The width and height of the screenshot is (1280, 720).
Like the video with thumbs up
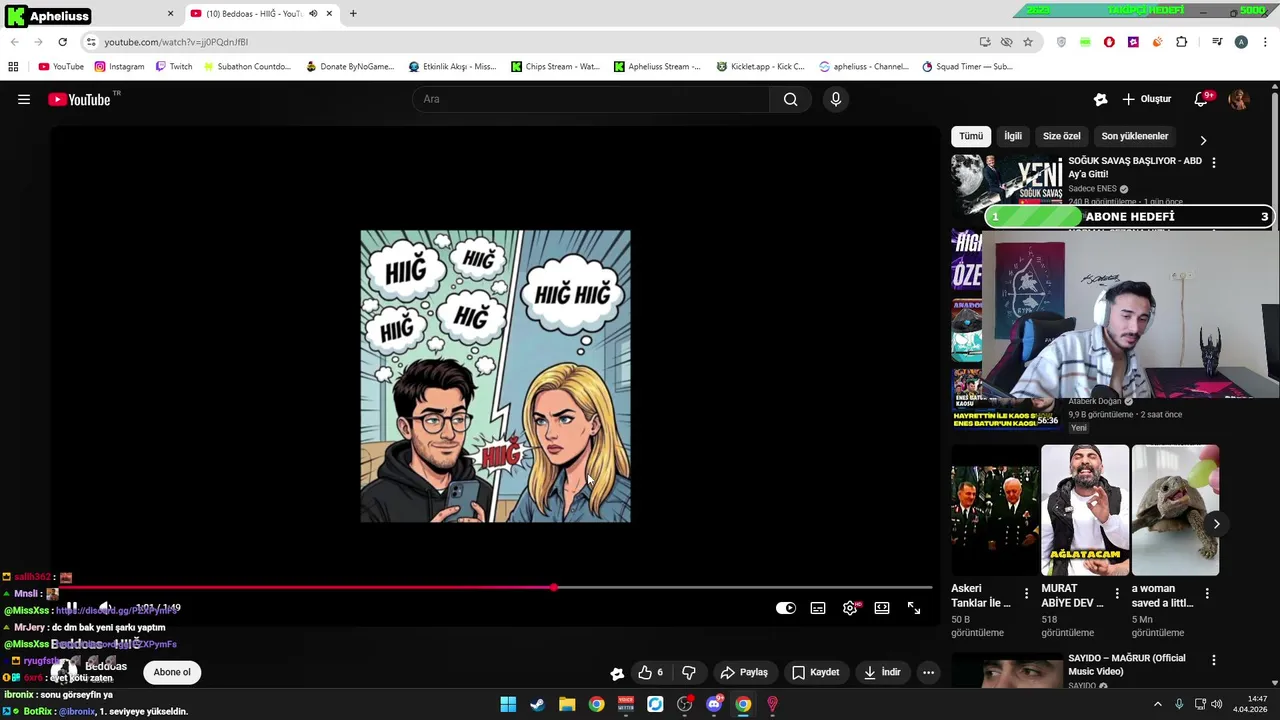click(x=651, y=672)
